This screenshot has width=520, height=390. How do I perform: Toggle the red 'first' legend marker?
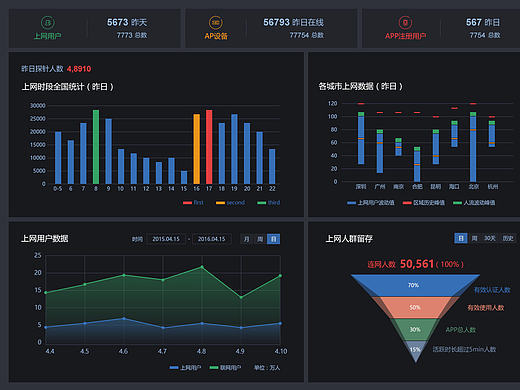(x=187, y=203)
